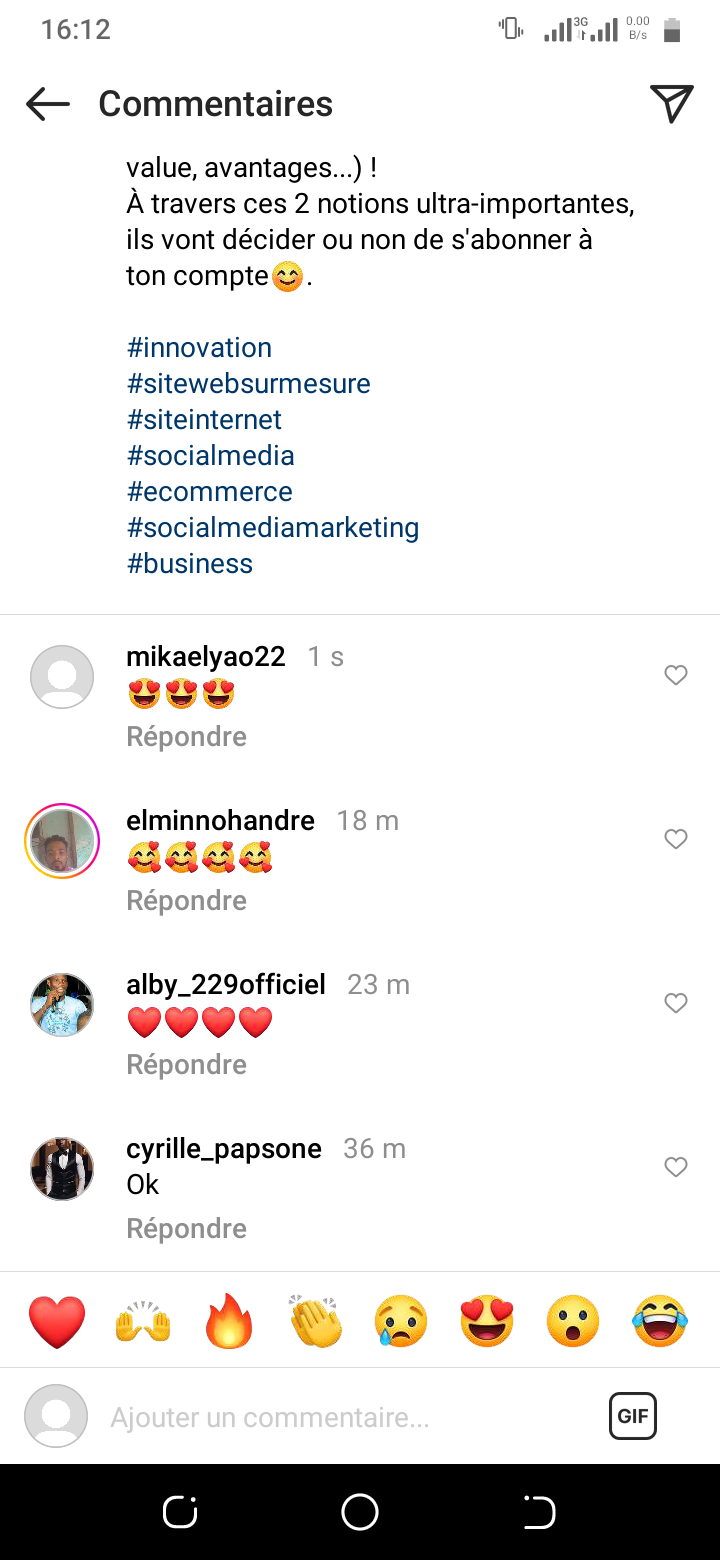Like cyrille_papsone's comment
Image resolution: width=720 pixels, height=1560 pixels.
[676, 1167]
